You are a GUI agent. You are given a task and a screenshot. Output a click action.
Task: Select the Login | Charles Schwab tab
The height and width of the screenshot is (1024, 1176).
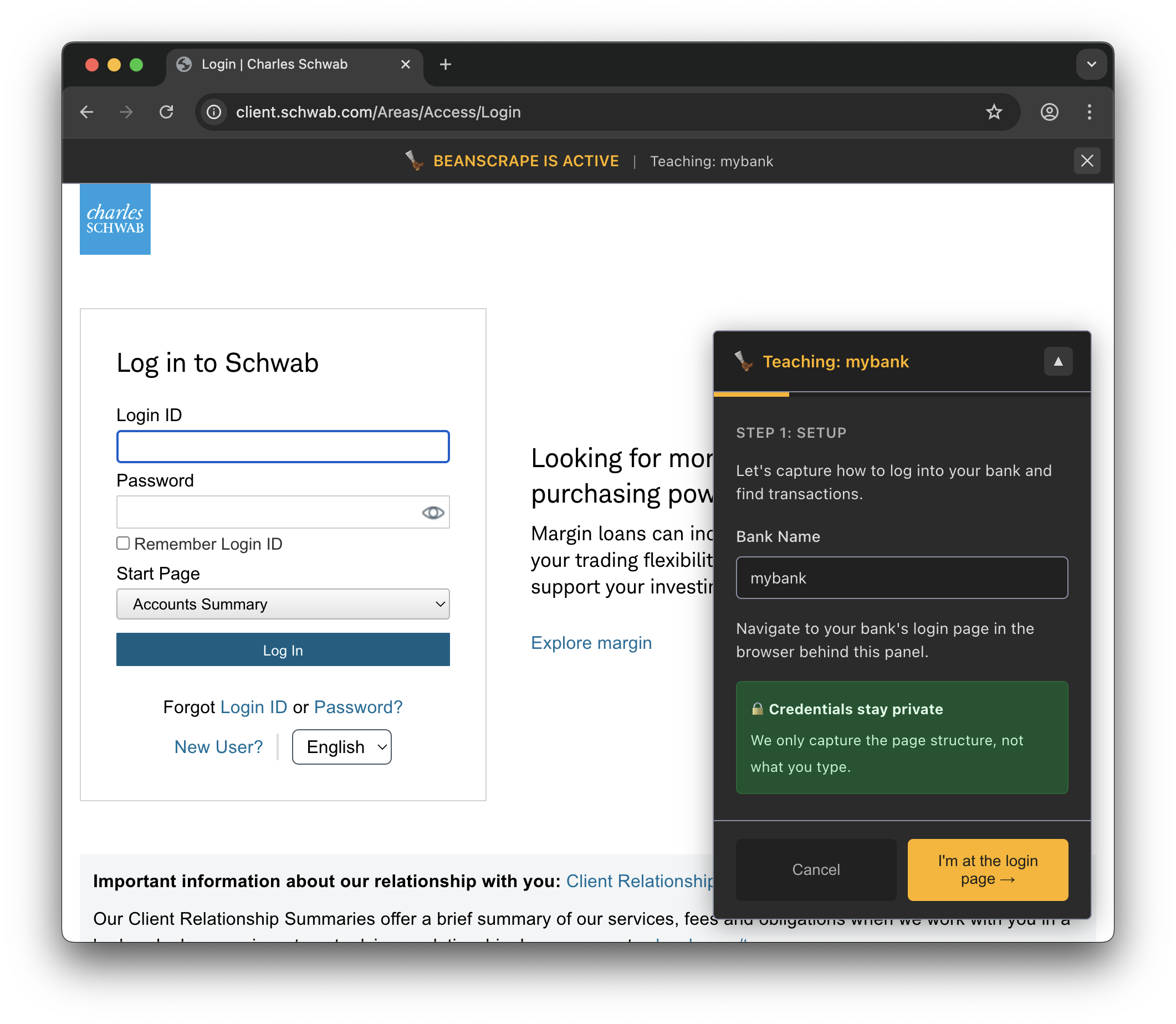pos(274,64)
